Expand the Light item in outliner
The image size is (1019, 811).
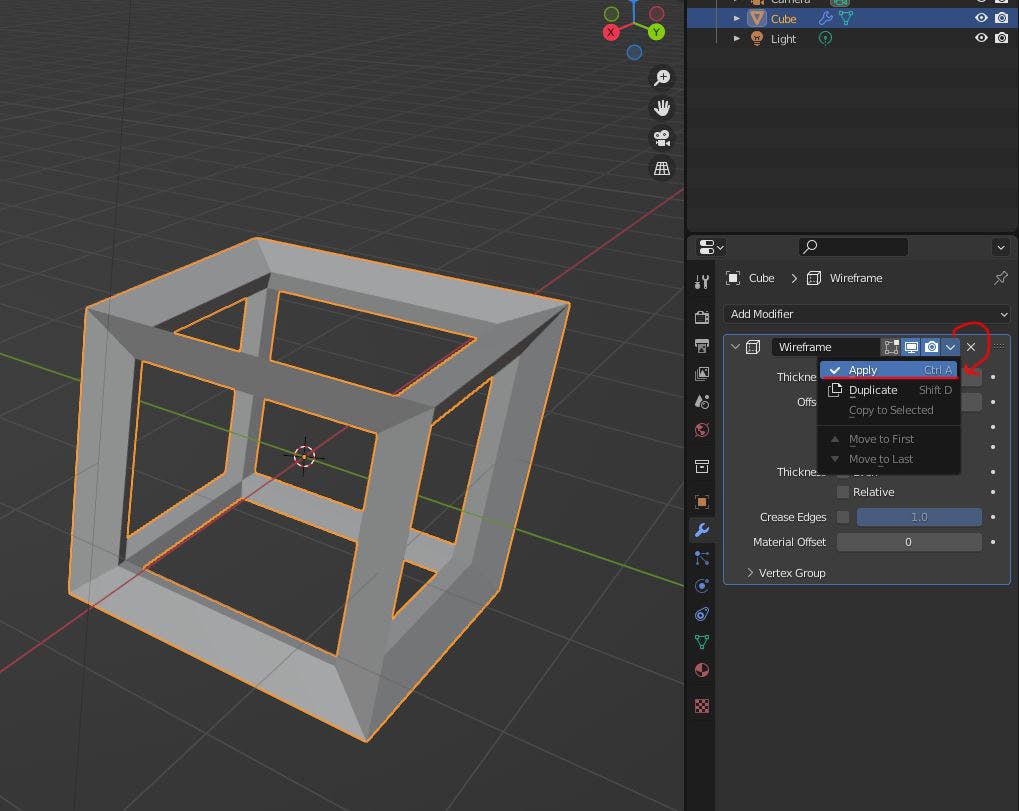pyautogui.click(x=737, y=38)
